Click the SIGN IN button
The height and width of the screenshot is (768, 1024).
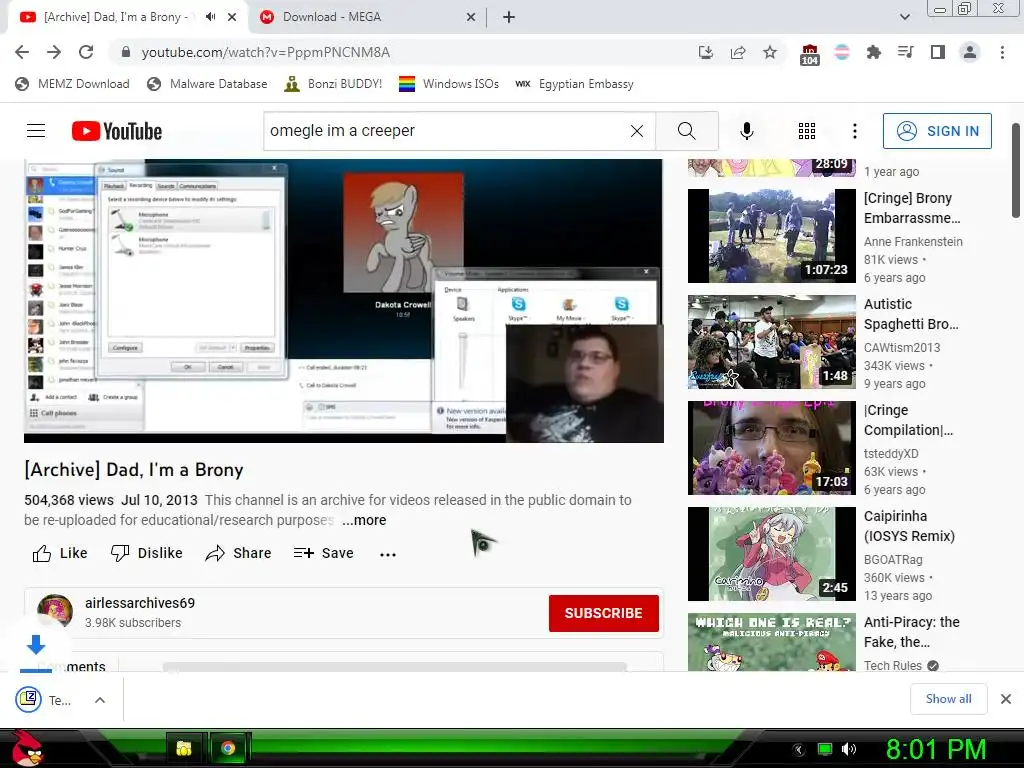(937, 131)
